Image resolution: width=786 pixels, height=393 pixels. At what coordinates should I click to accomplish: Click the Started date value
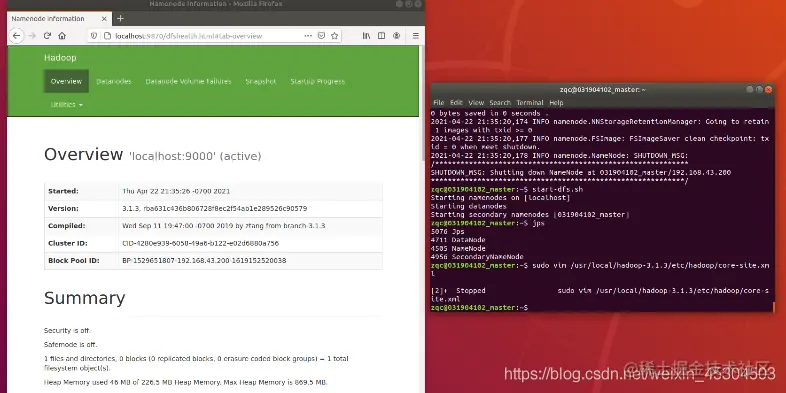[x=176, y=191]
